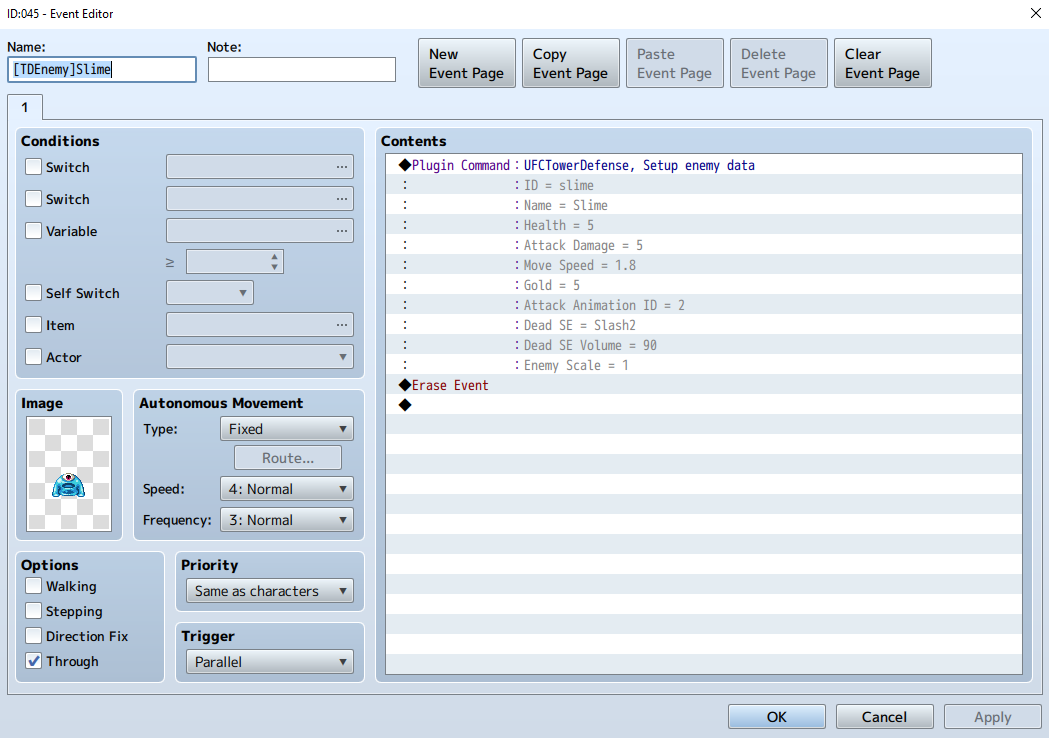Toggle the Self Switch condition checkbox
This screenshot has width=1049, height=738.
pos(33,293)
